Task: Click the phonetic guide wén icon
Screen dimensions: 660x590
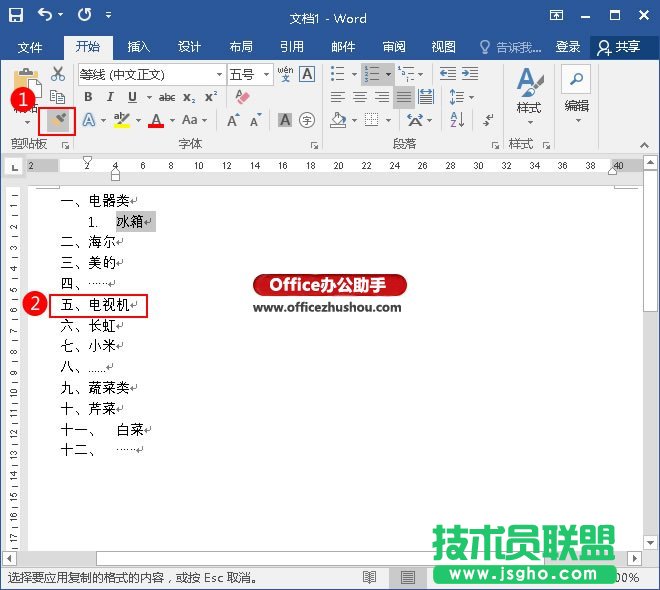Action: (x=285, y=74)
